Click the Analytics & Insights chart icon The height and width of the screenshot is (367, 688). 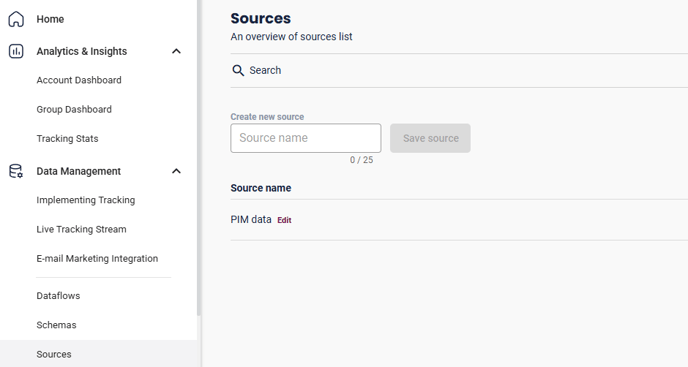click(x=16, y=51)
